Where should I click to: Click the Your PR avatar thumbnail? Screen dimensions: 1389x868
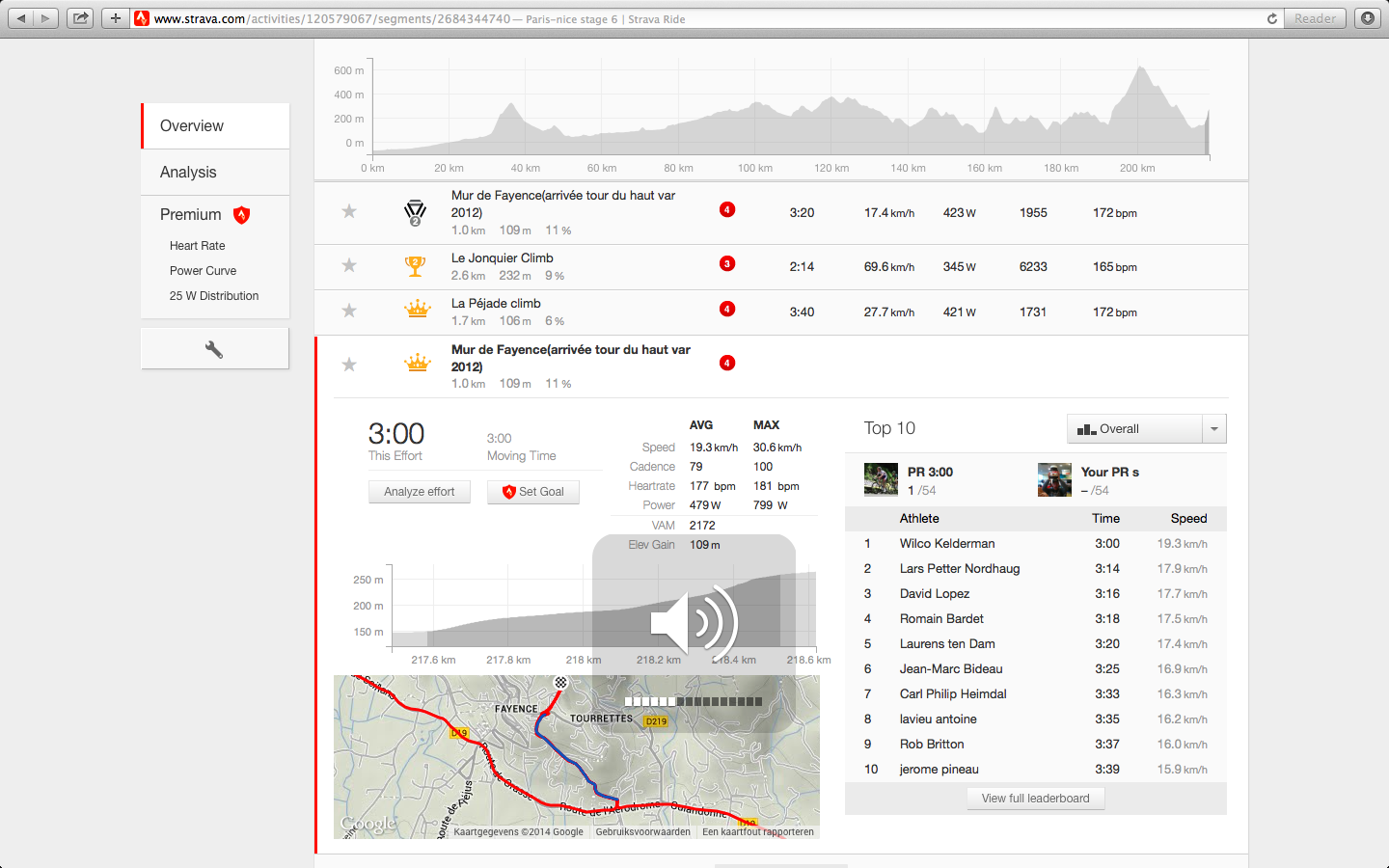pos(1054,479)
